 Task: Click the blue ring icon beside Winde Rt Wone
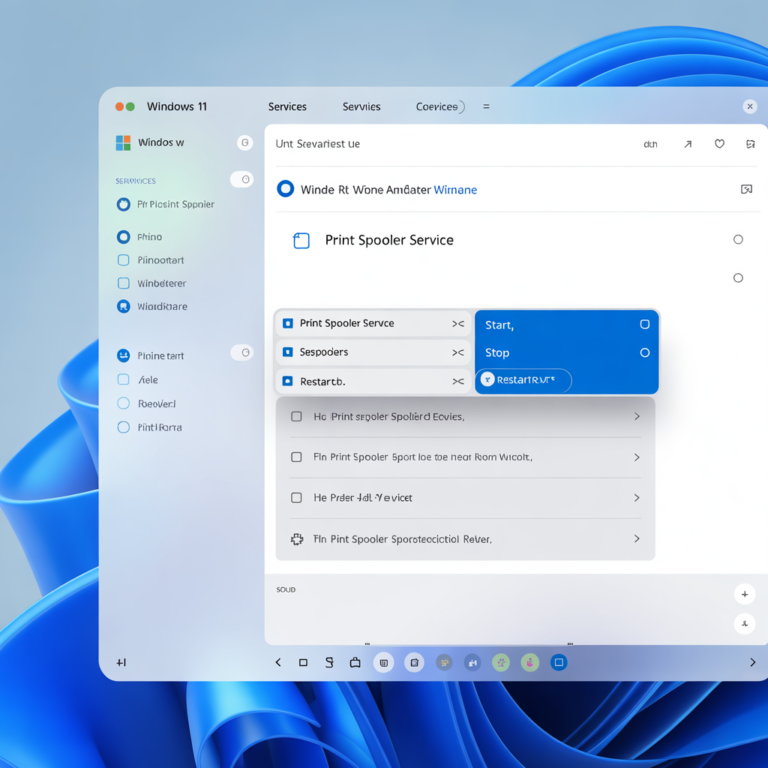[x=286, y=189]
